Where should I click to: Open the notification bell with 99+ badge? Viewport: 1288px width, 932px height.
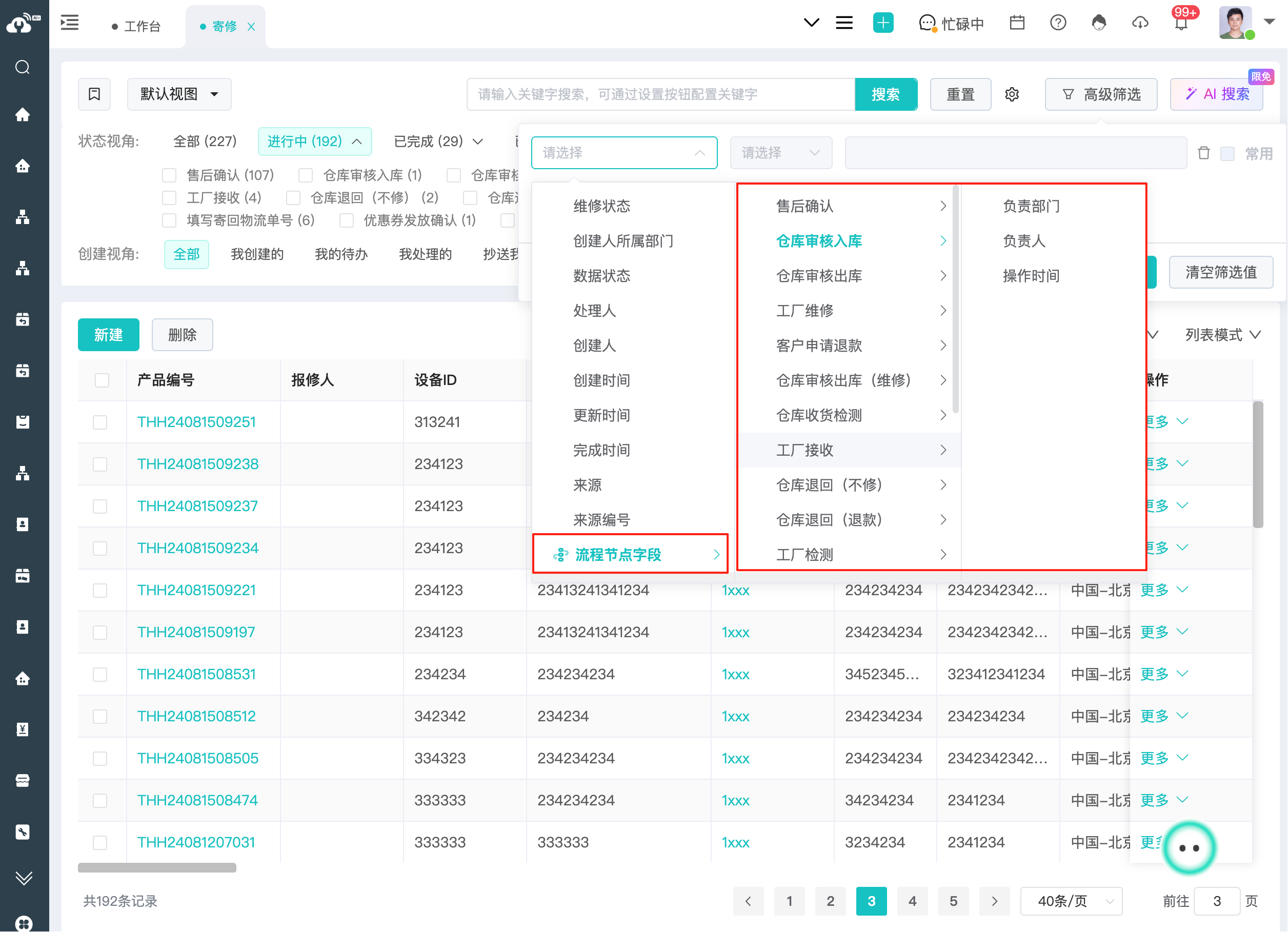pyautogui.click(x=1181, y=24)
